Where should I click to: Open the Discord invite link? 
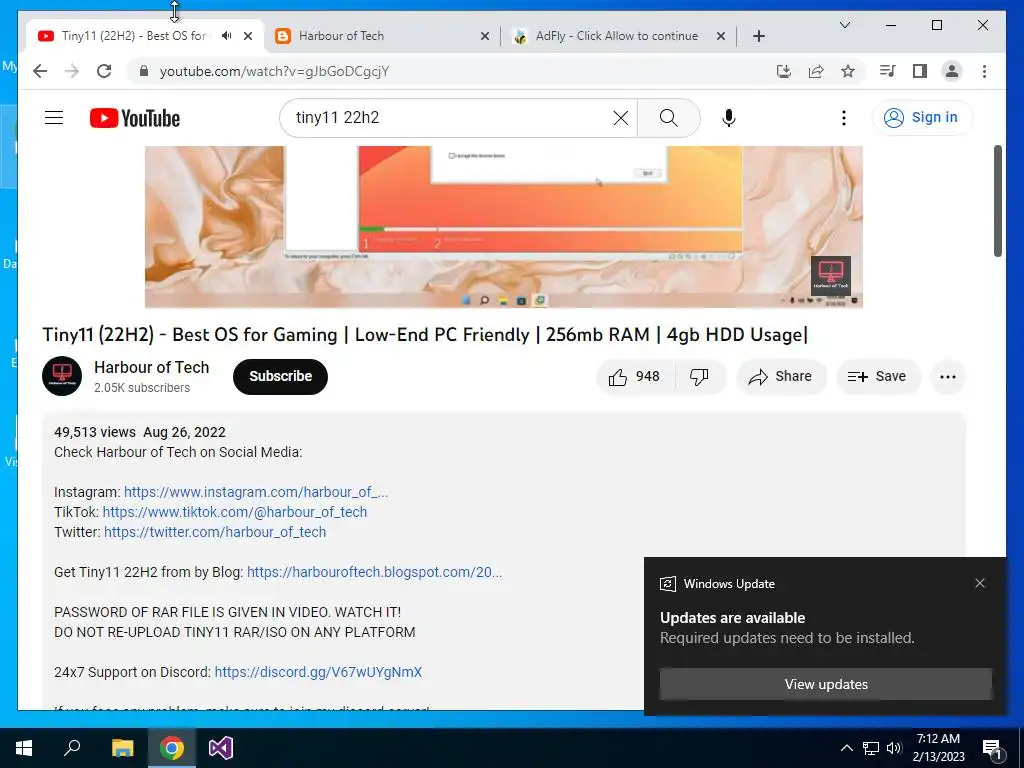click(318, 672)
